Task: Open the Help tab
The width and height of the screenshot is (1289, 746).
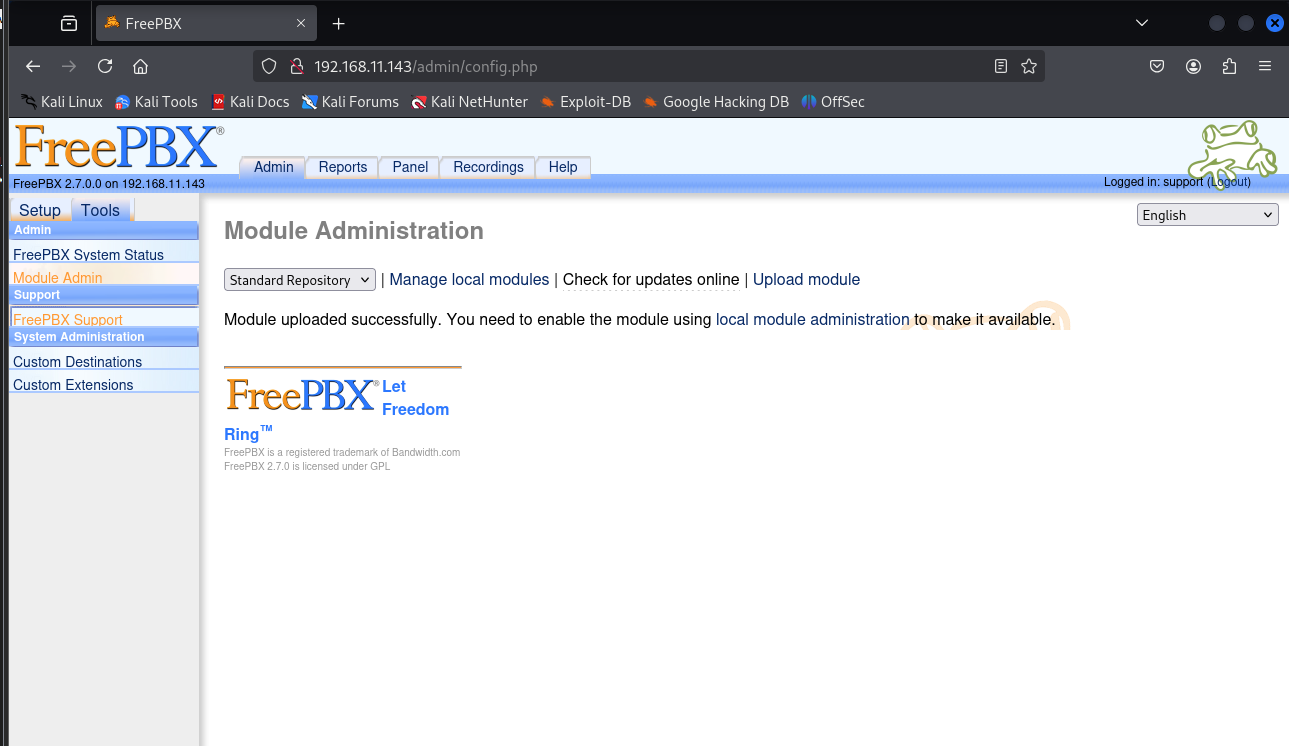Action: (x=563, y=167)
